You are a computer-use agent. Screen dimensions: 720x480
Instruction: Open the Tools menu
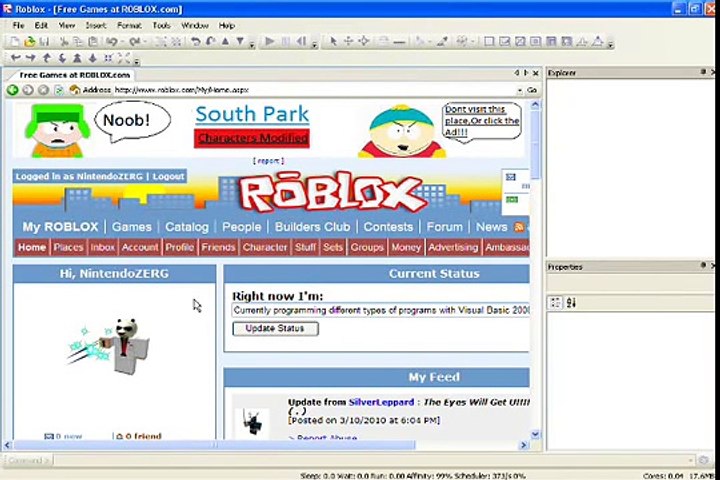pyautogui.click(x=161, y=25)
